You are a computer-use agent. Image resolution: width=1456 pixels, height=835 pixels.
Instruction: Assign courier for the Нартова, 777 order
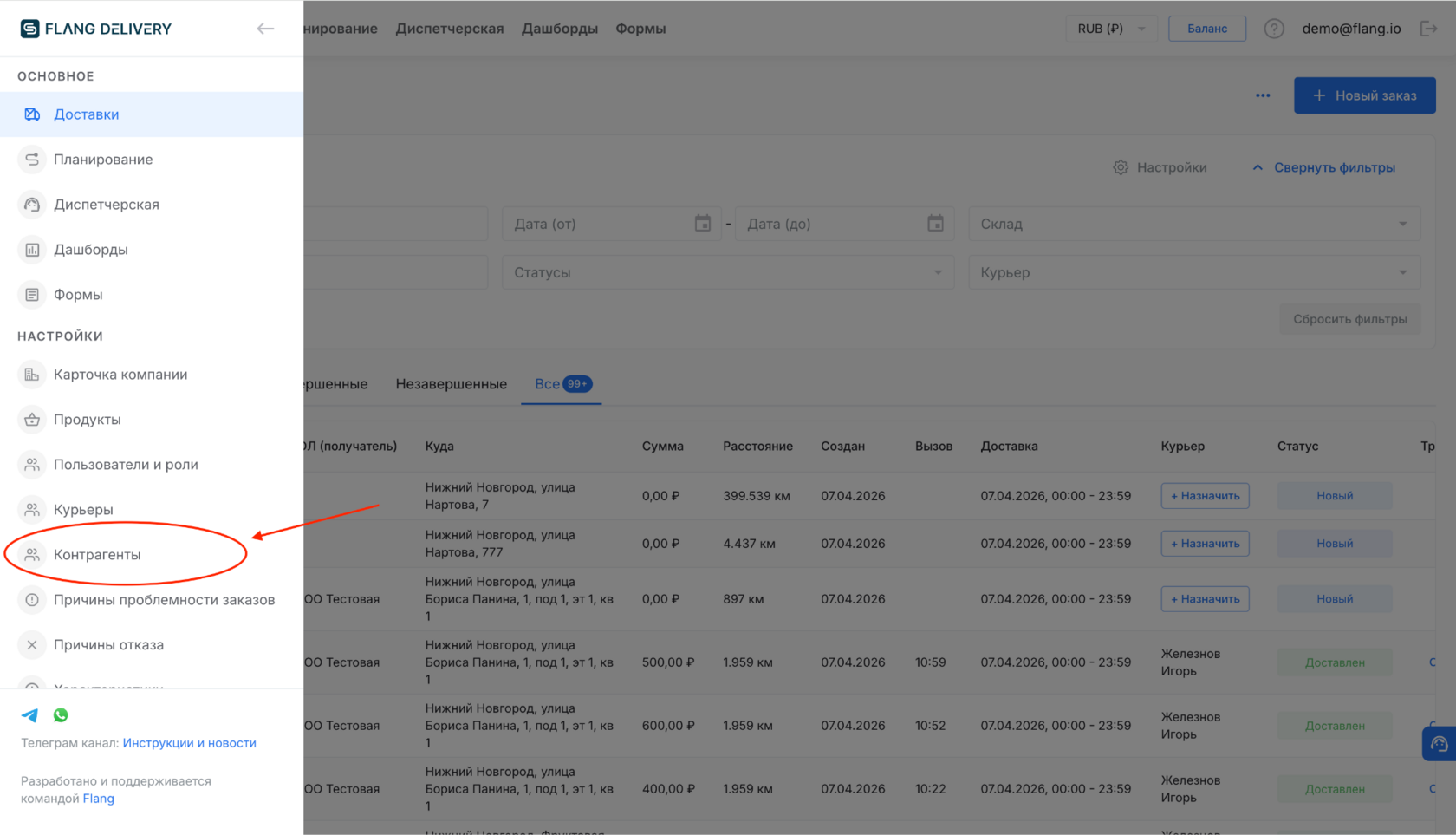tap(1206, 544)
